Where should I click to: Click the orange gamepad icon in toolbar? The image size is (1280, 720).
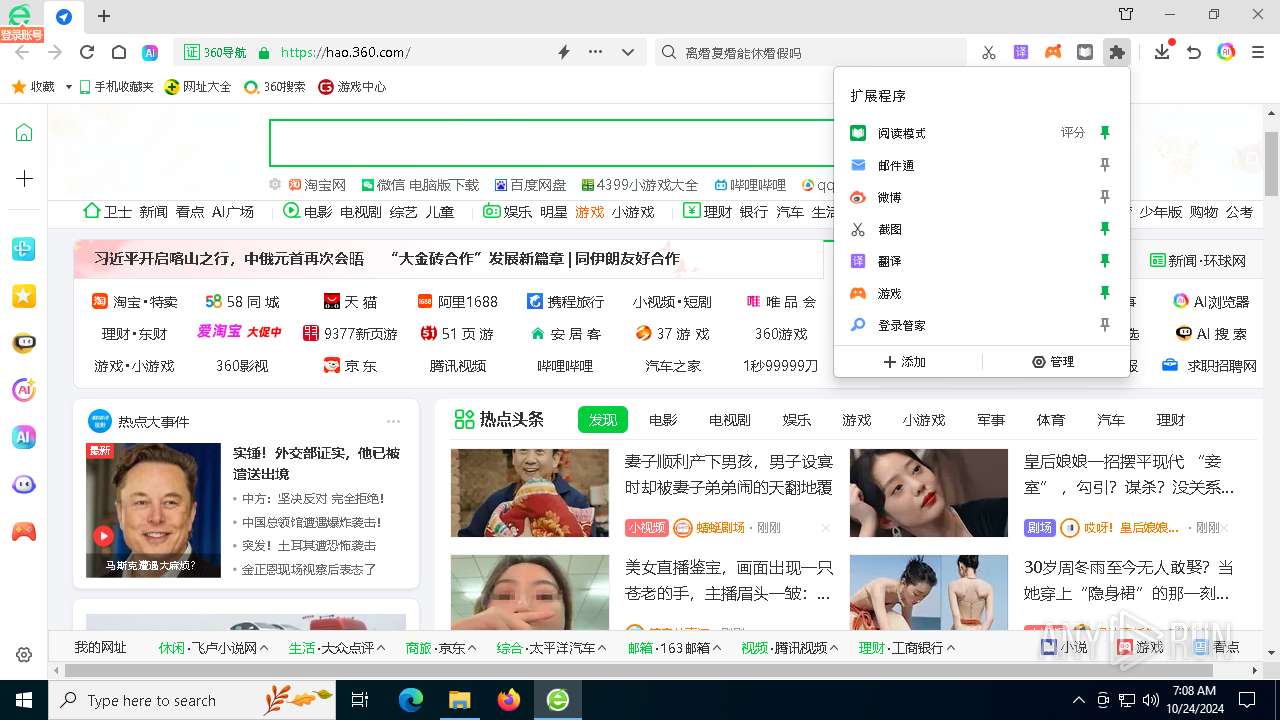[x=1053, y=52]
